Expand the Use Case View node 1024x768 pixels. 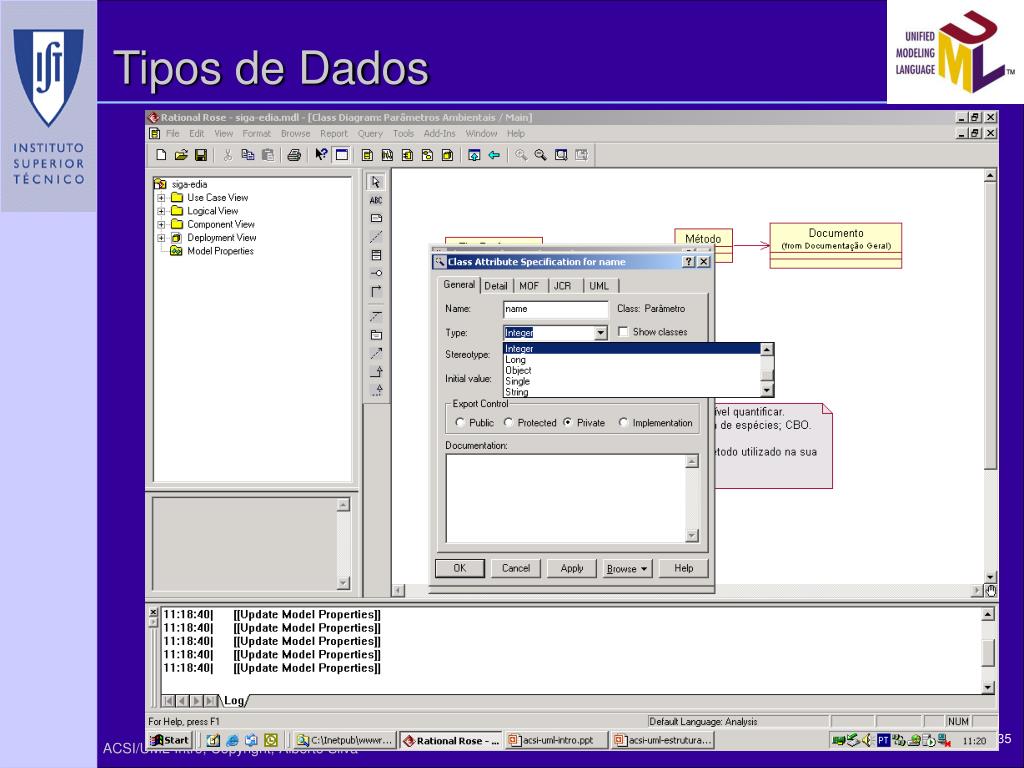[x=161, y=197]
